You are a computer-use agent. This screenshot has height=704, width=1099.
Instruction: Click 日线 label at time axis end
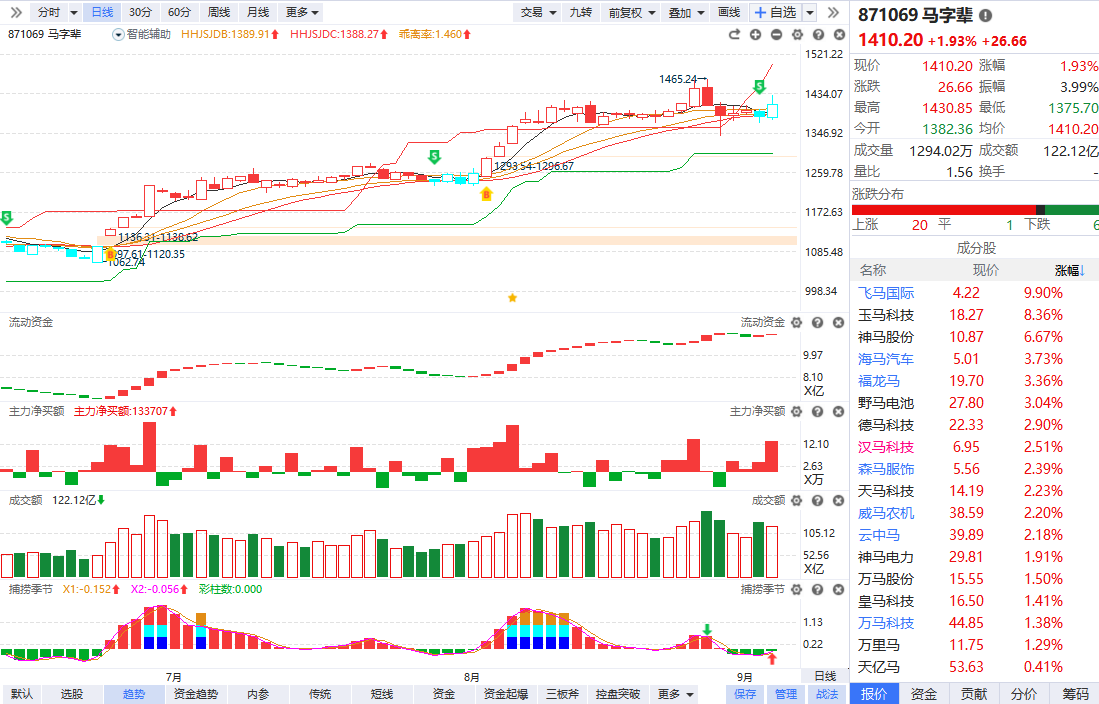pos(825,676)
